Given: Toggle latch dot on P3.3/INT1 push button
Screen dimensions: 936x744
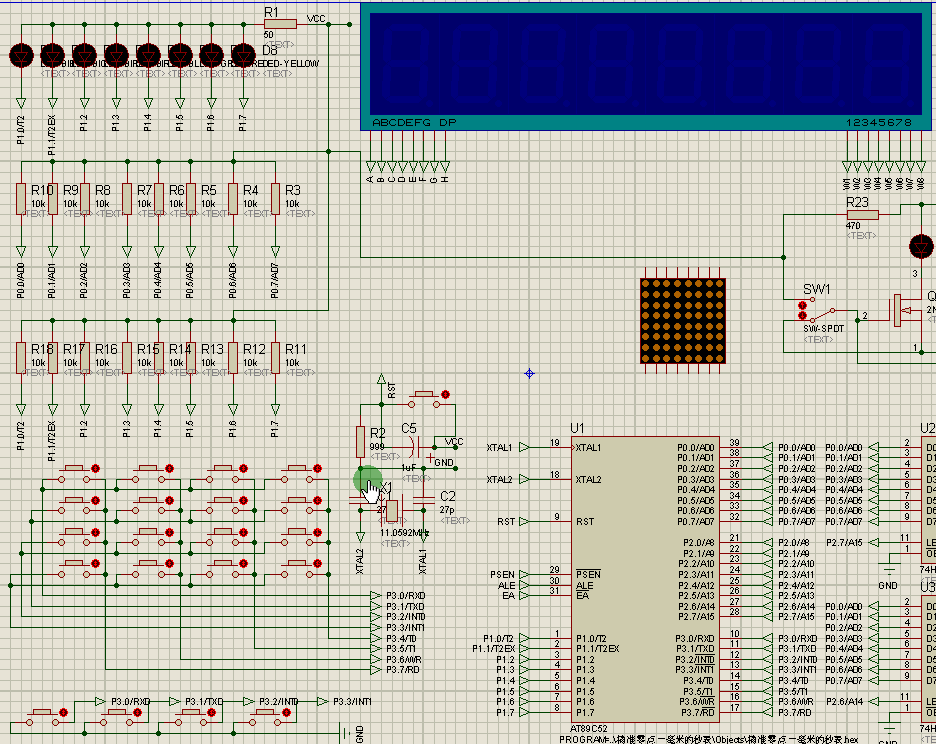Looking at the screenshot, I should (x=286, y=712).
